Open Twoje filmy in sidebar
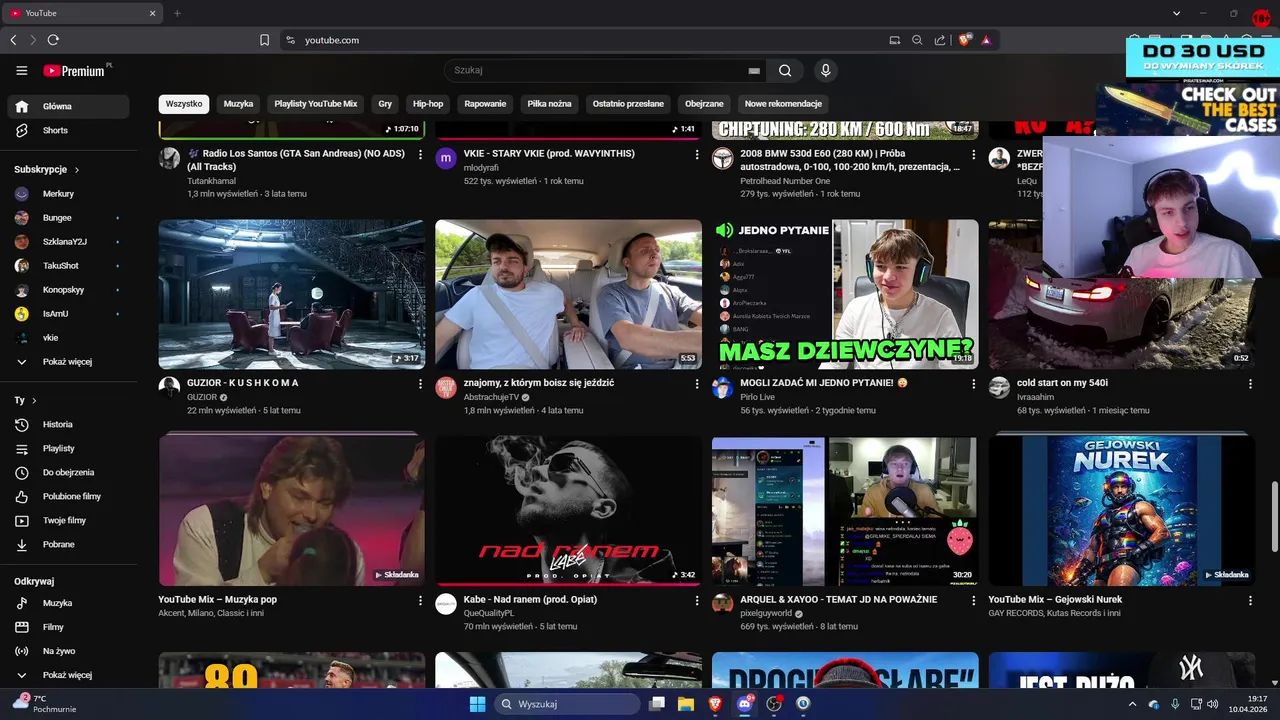 pyautogui.click(x=68, y=520)
